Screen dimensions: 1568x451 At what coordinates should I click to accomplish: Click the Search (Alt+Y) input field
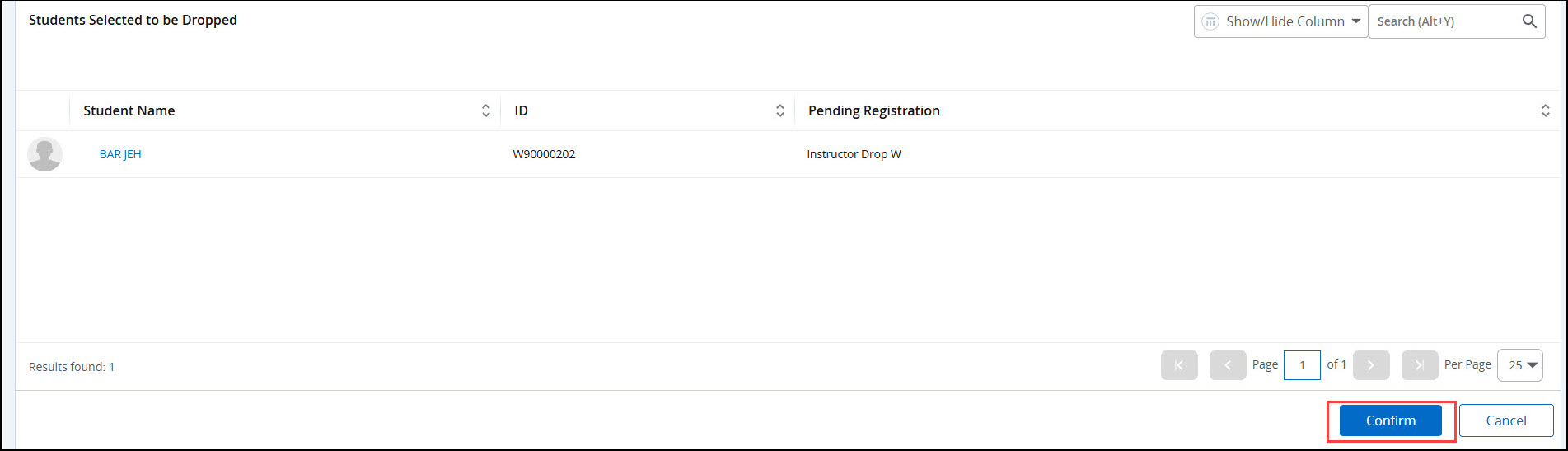coord(1442,21)
